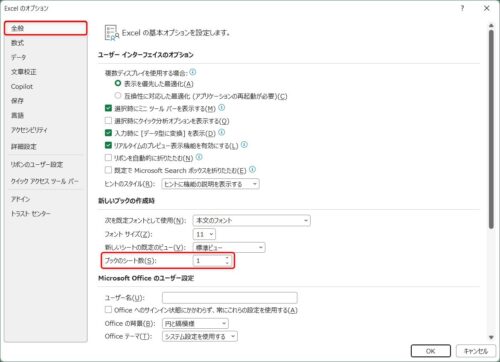Open アドイン category in sidebar
Screen dimensions: 500x362
[x=46, y=199]
